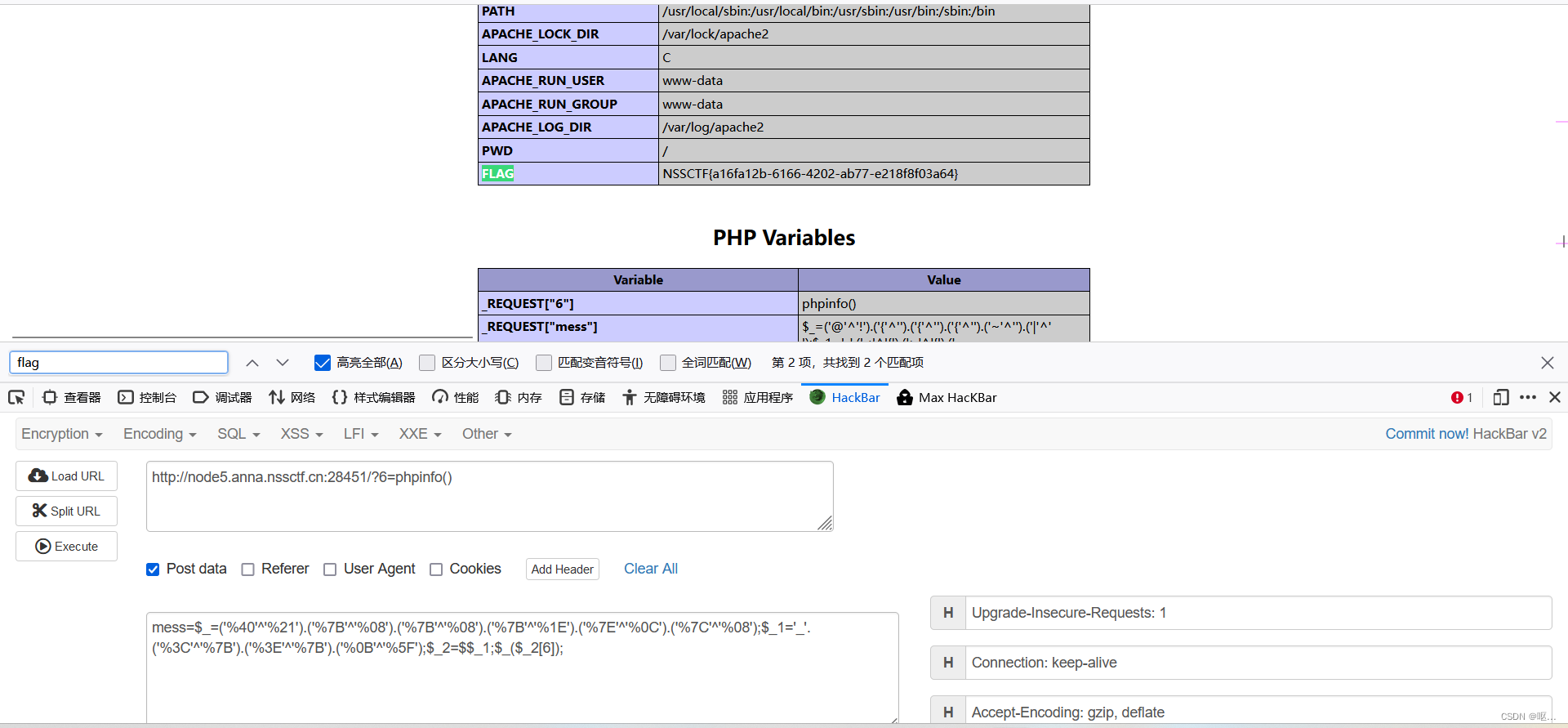This screenshot has width=1568, height=728.
Task: Click the Upgrade-Insecure-Requests header field
Action: point(1258,613)
